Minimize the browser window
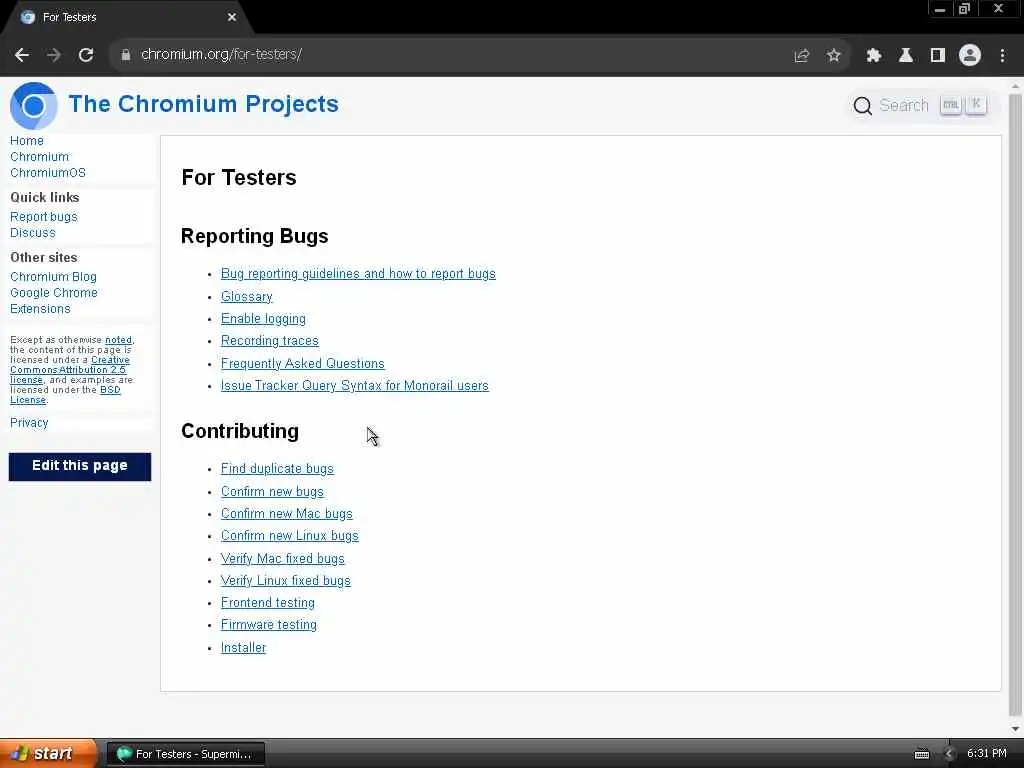 coord(940,8)
